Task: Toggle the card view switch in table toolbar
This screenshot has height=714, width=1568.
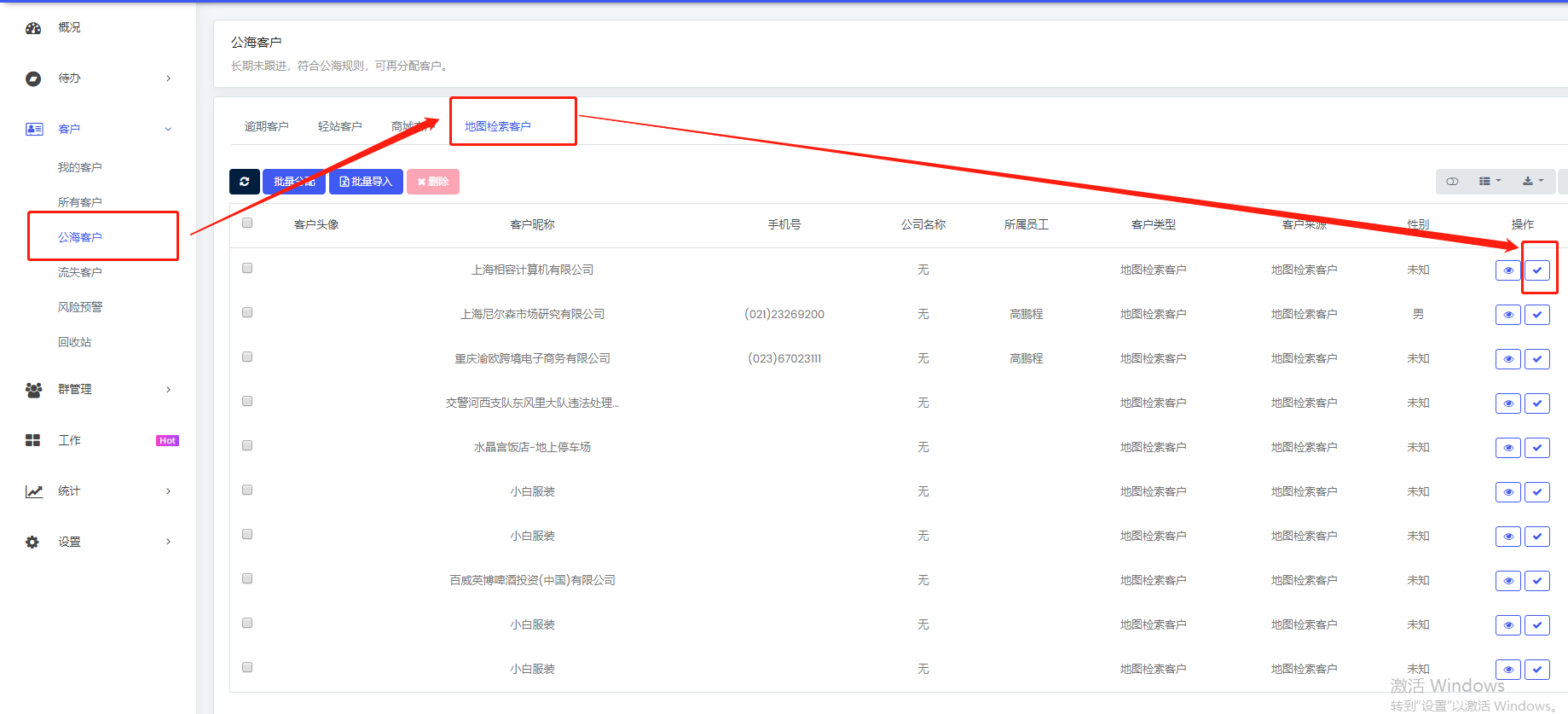Action: click(1452, 182)
